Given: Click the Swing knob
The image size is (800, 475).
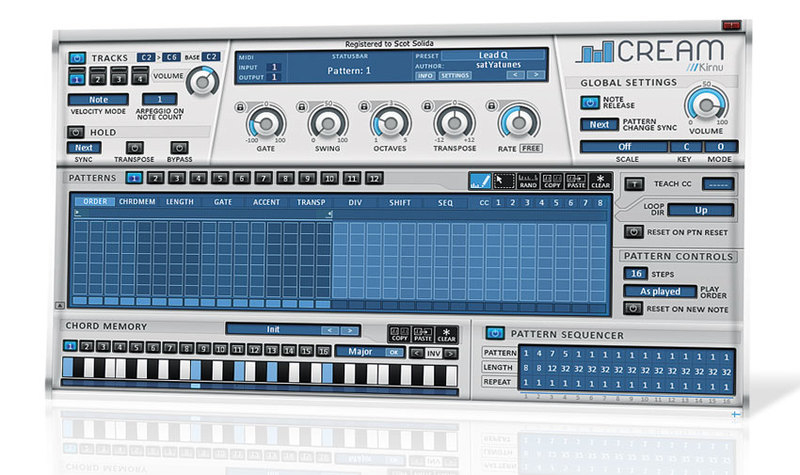Looking at the screenshot, I should click(325, 122).
